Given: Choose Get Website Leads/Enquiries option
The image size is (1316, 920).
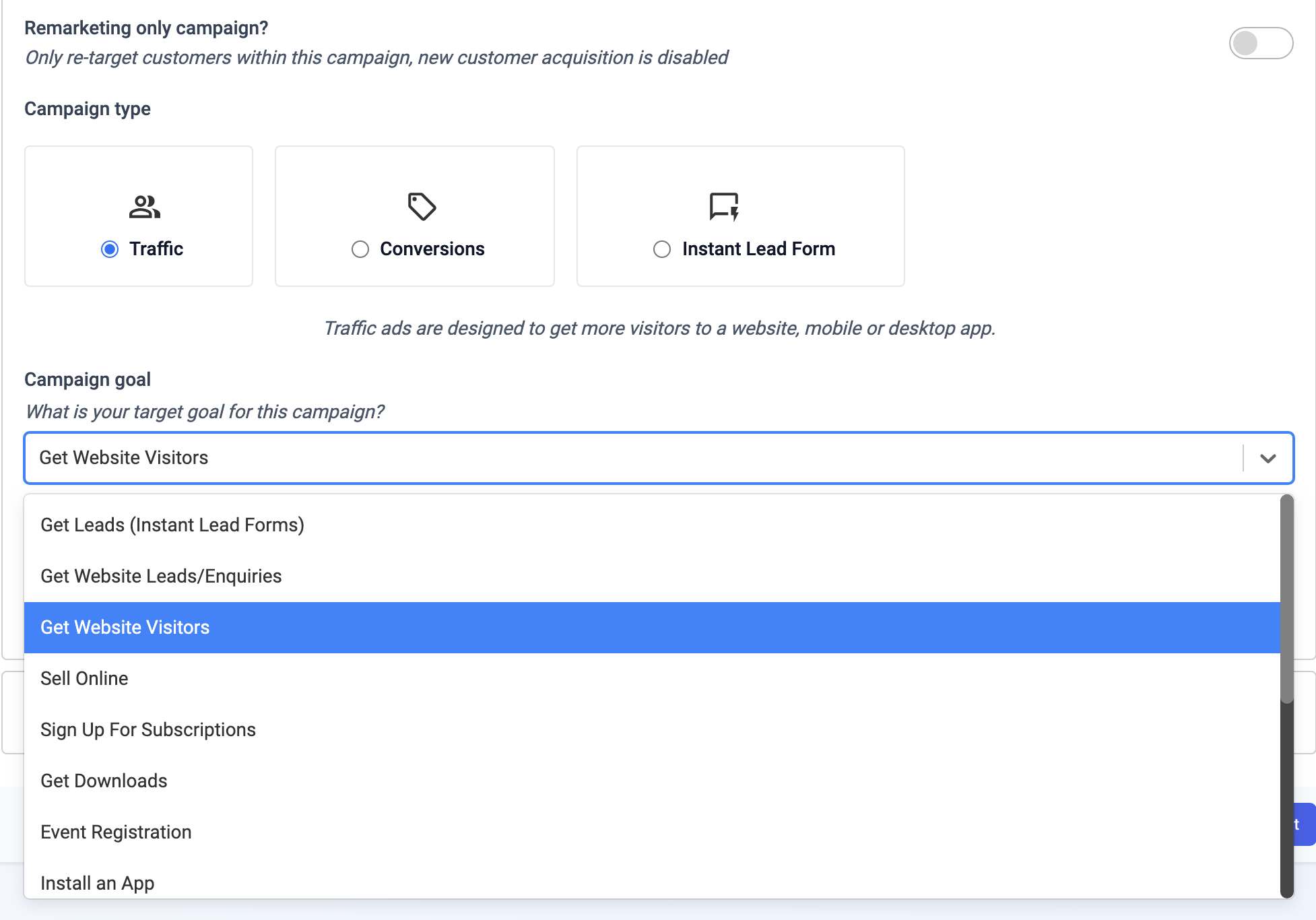Looking at the screenshot, I should coord(161,576).
